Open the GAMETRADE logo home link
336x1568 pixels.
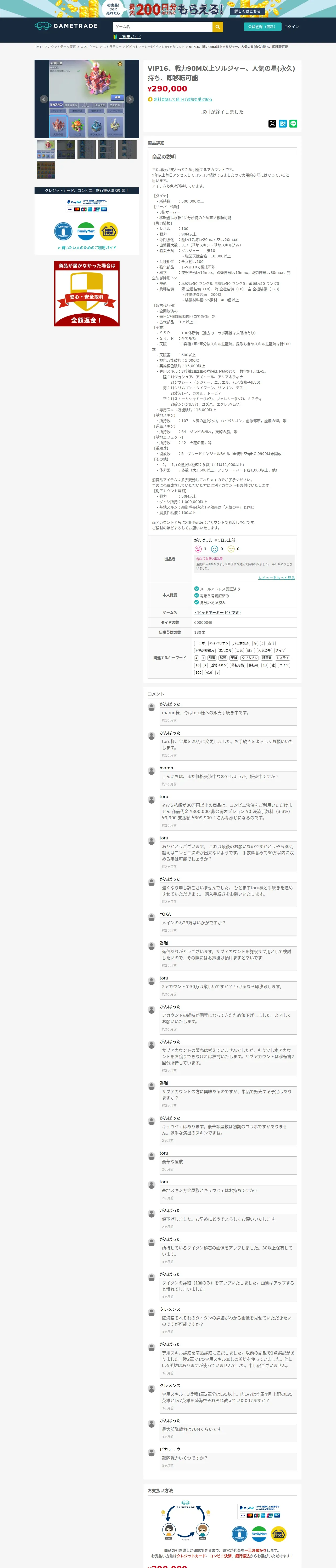(66, 26)
